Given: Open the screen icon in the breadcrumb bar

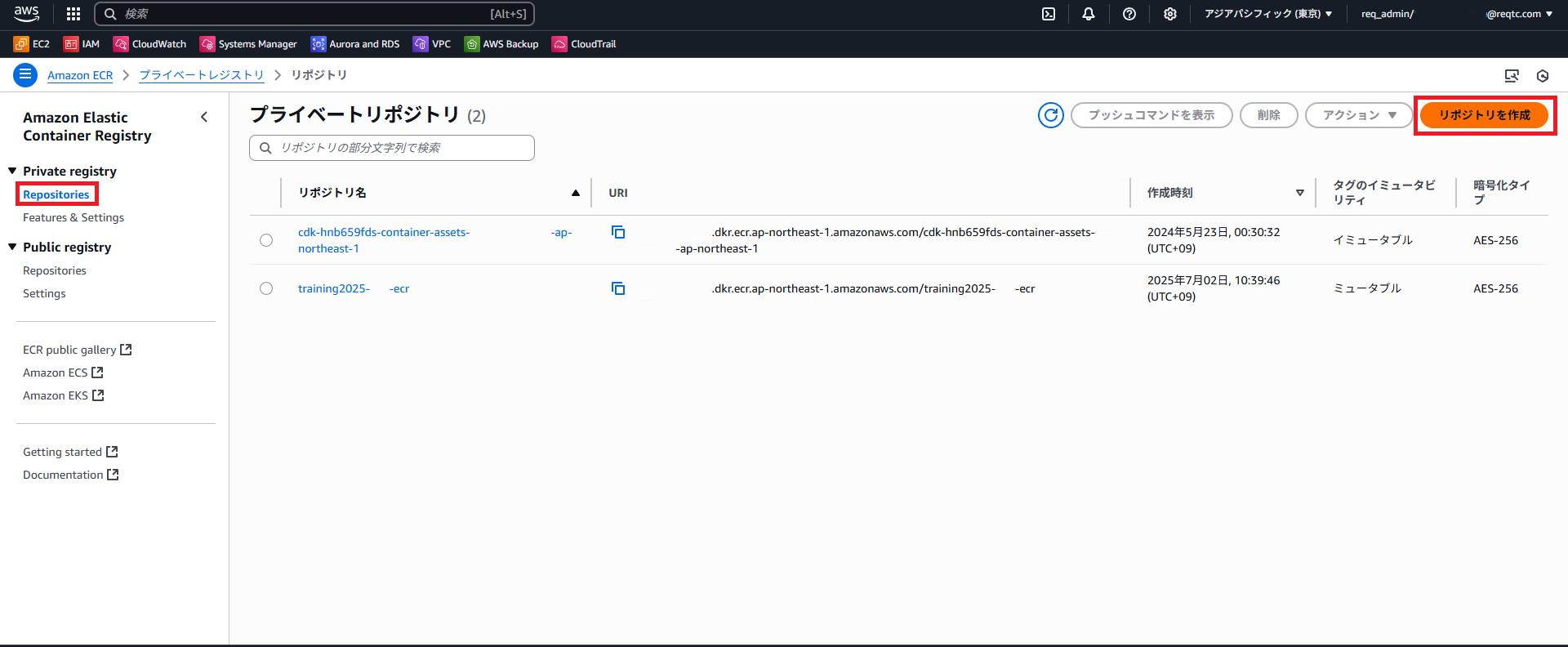Looking at the screenshot, I should pyautogui.click(x=1512, y=76).
